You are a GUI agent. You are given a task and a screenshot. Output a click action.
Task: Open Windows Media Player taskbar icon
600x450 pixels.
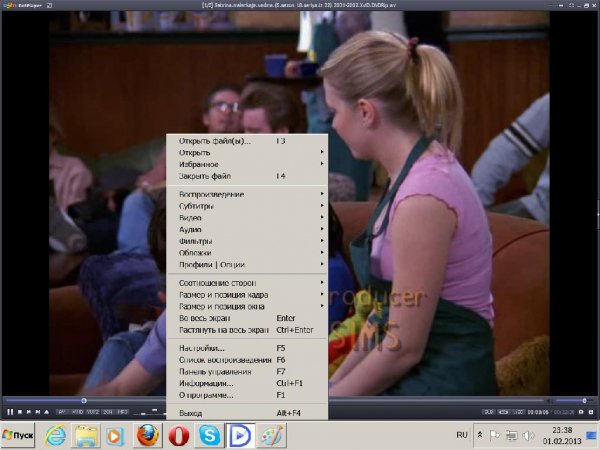point(115,435)
